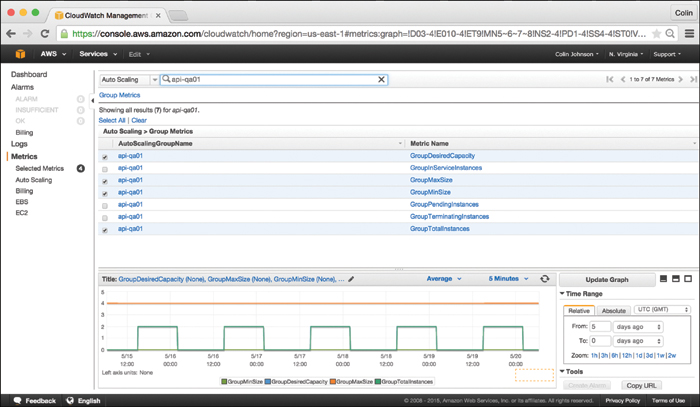700x407 pixels.
Task: Go to previous metrics page
Action: (623, 79)
